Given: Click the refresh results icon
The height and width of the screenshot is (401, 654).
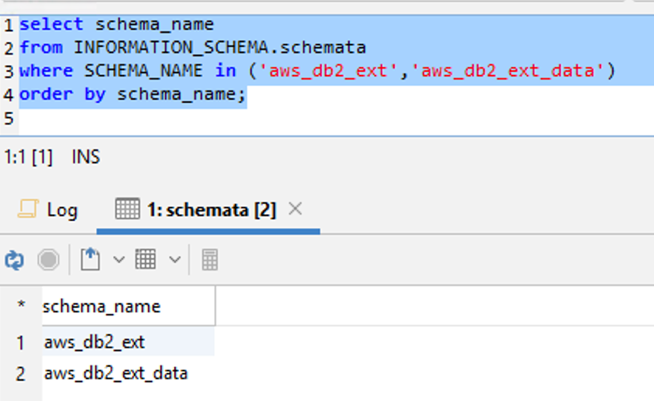Looking at the screenshot, I should [14, 260].
